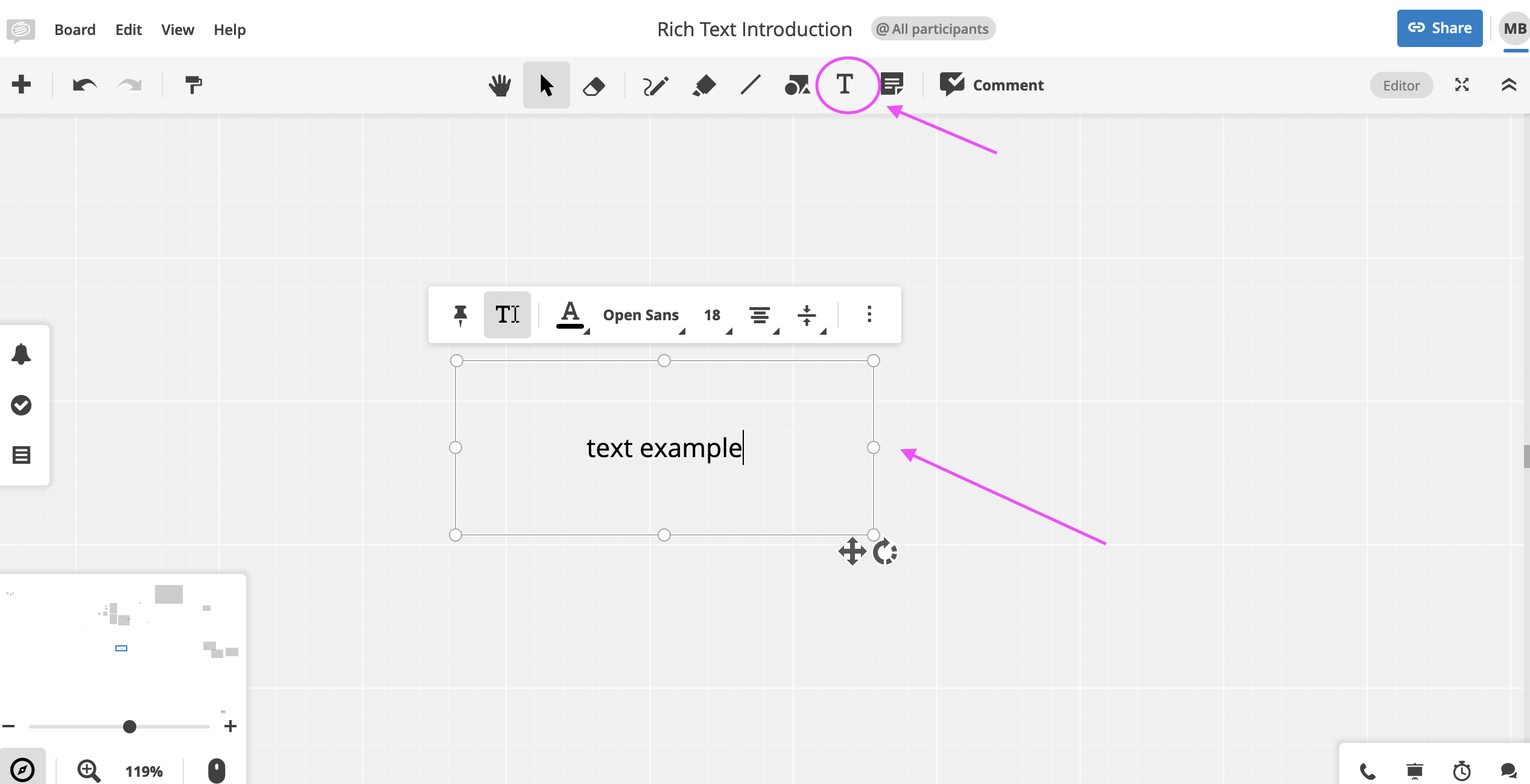Open the Shapes tool
This screenshot has width=1530, height=784.
(797, 86)
